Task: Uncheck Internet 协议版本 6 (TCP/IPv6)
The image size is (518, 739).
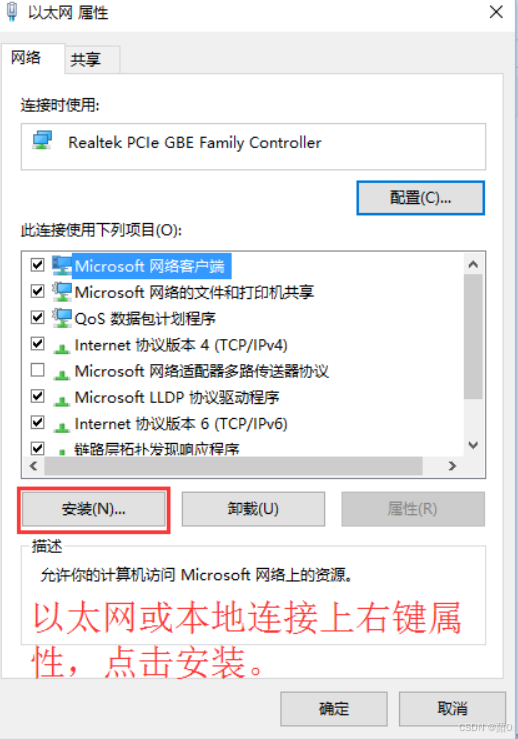Action: coord(38,422)
